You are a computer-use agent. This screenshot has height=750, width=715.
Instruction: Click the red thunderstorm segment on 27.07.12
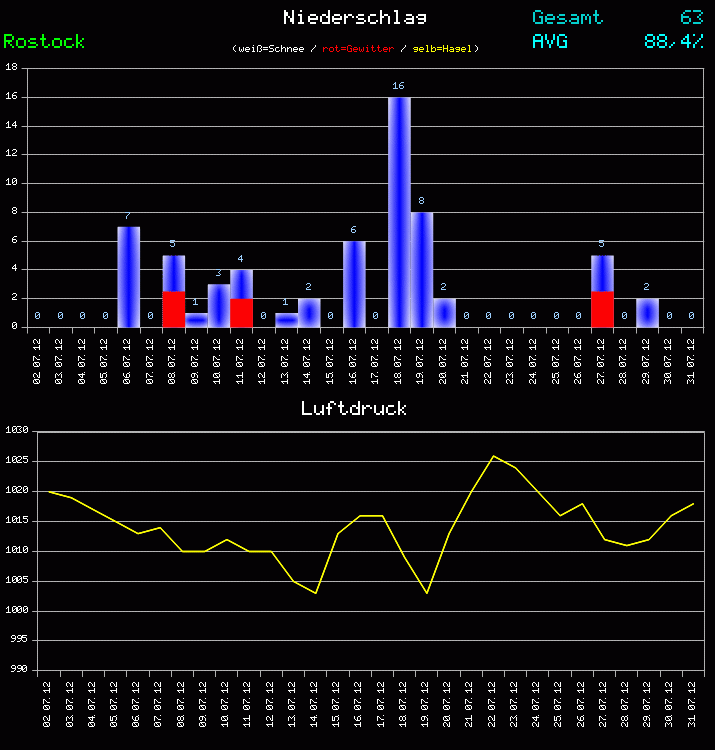602,309
